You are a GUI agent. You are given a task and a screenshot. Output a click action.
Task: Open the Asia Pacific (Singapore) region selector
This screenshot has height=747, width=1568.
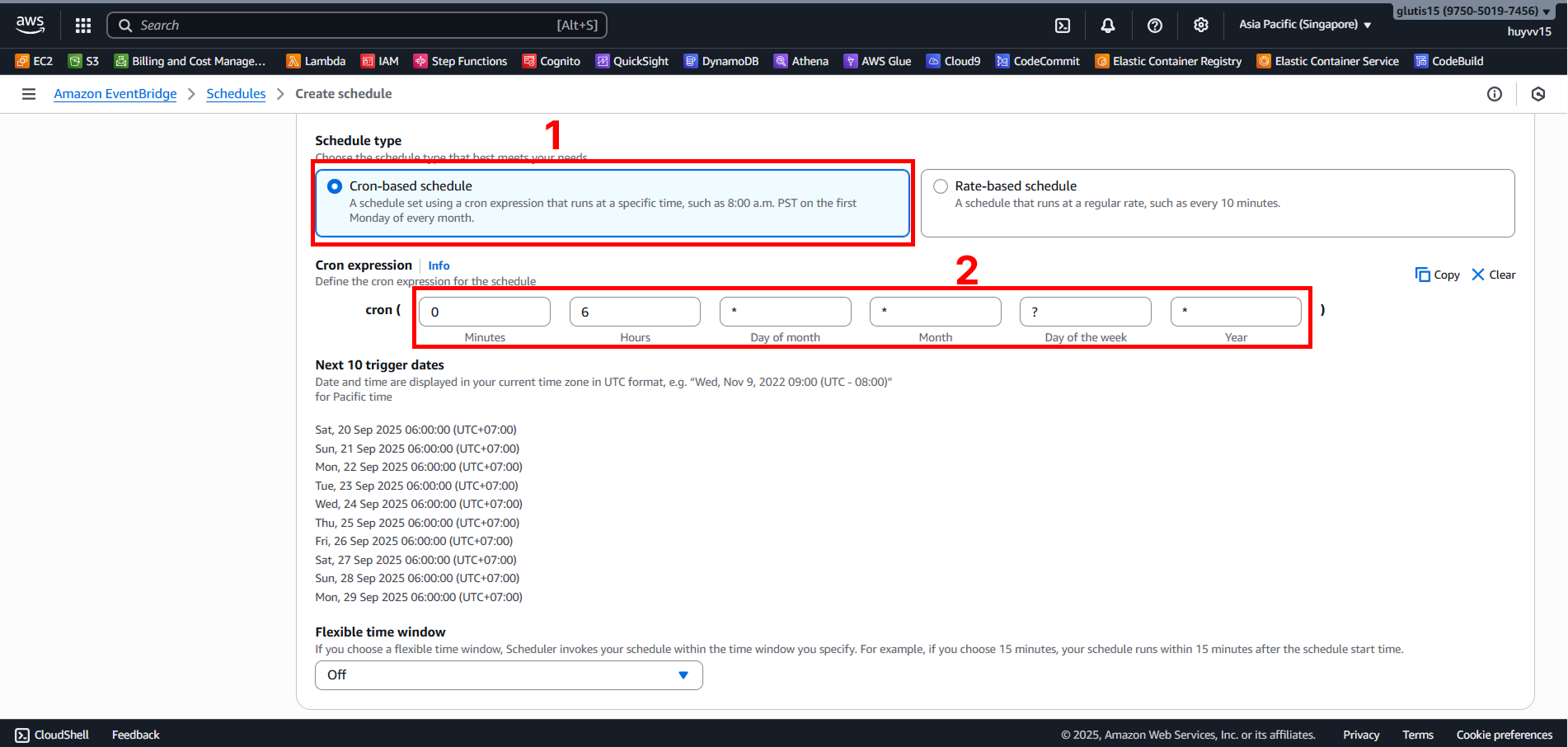[x=1304, y=25]
